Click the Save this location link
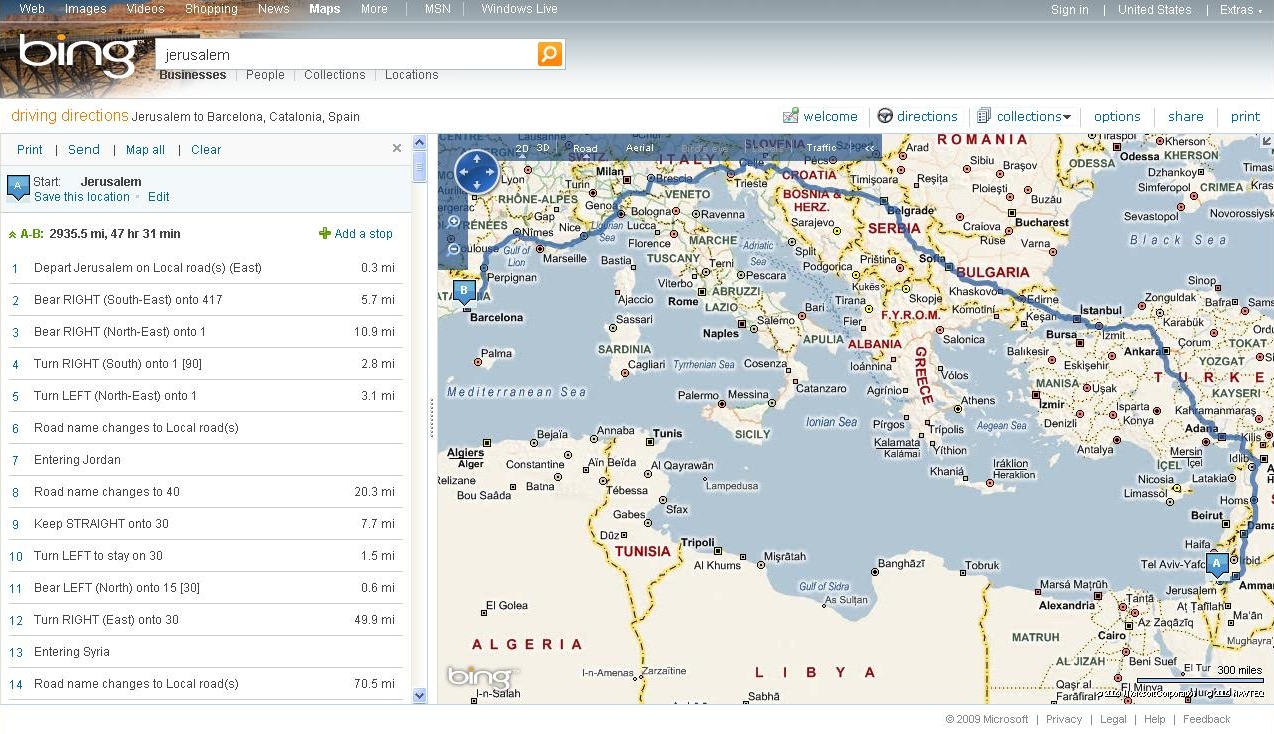The width and height of the screenshot is (1274, 734). tap(82, 197)
